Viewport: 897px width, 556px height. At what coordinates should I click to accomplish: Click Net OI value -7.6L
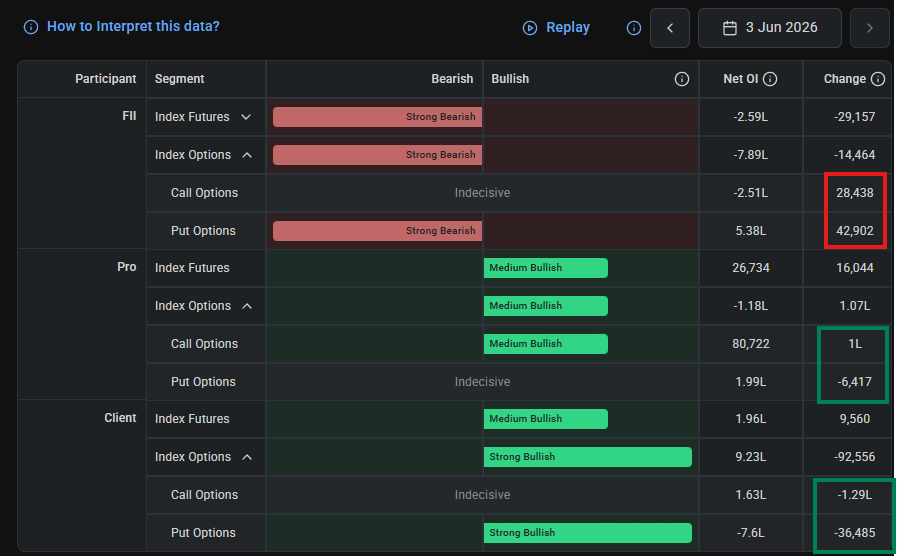(x=751, y=533)
